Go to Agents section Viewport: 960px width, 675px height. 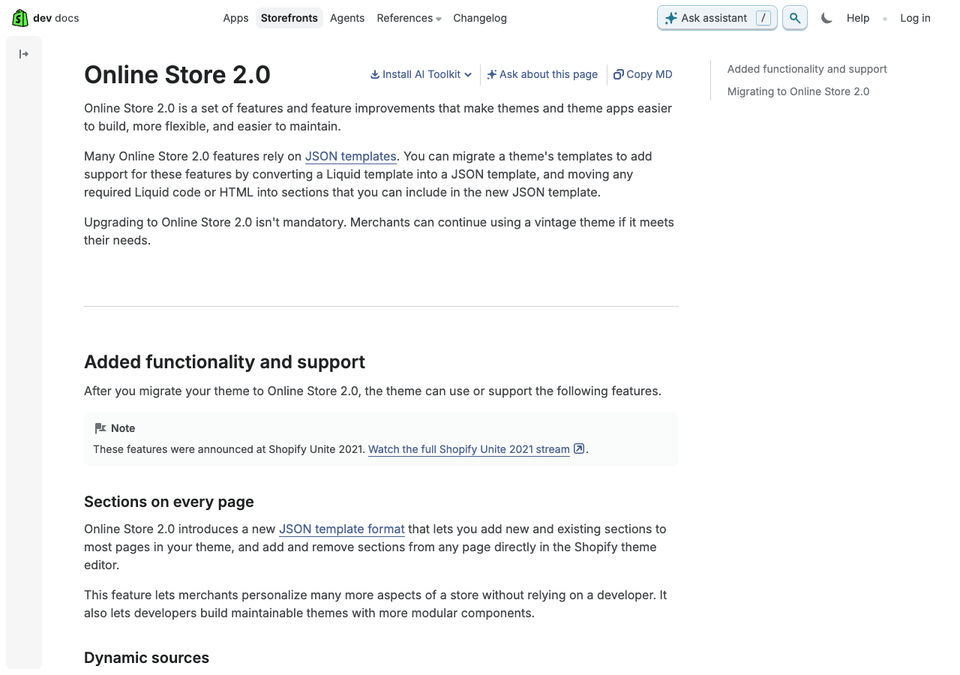click(x=347, y=18)
